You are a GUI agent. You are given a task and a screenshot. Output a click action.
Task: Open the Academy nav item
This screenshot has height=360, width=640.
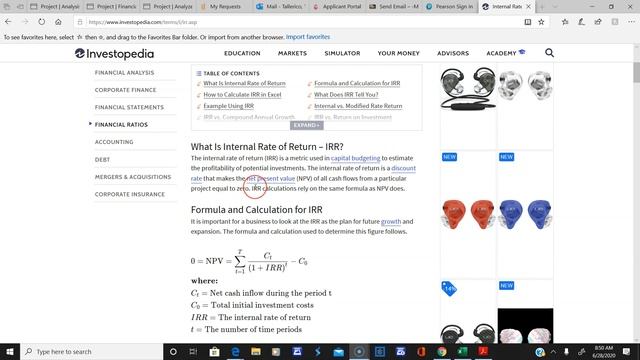(505, 53)
